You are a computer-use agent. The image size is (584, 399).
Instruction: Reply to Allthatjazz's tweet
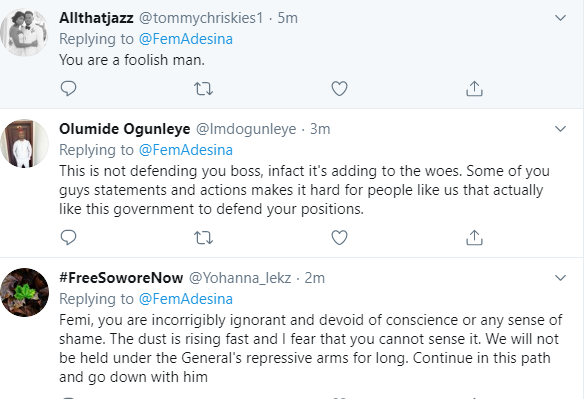(68, 89)
